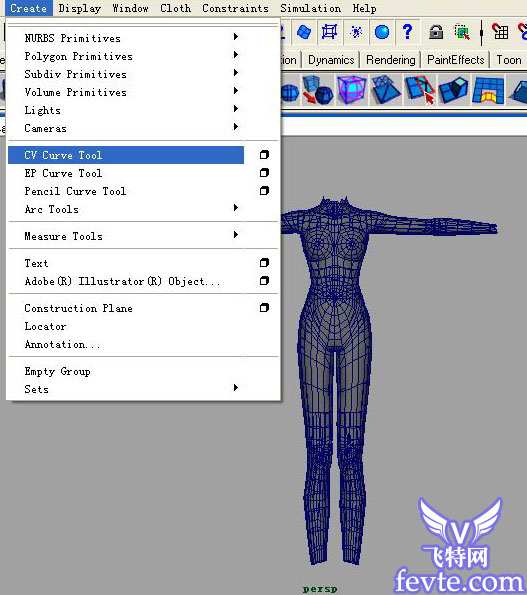Switch to the PaintEffects shelf tab
This screenshot has width=527, height=595.
point(455,60)
